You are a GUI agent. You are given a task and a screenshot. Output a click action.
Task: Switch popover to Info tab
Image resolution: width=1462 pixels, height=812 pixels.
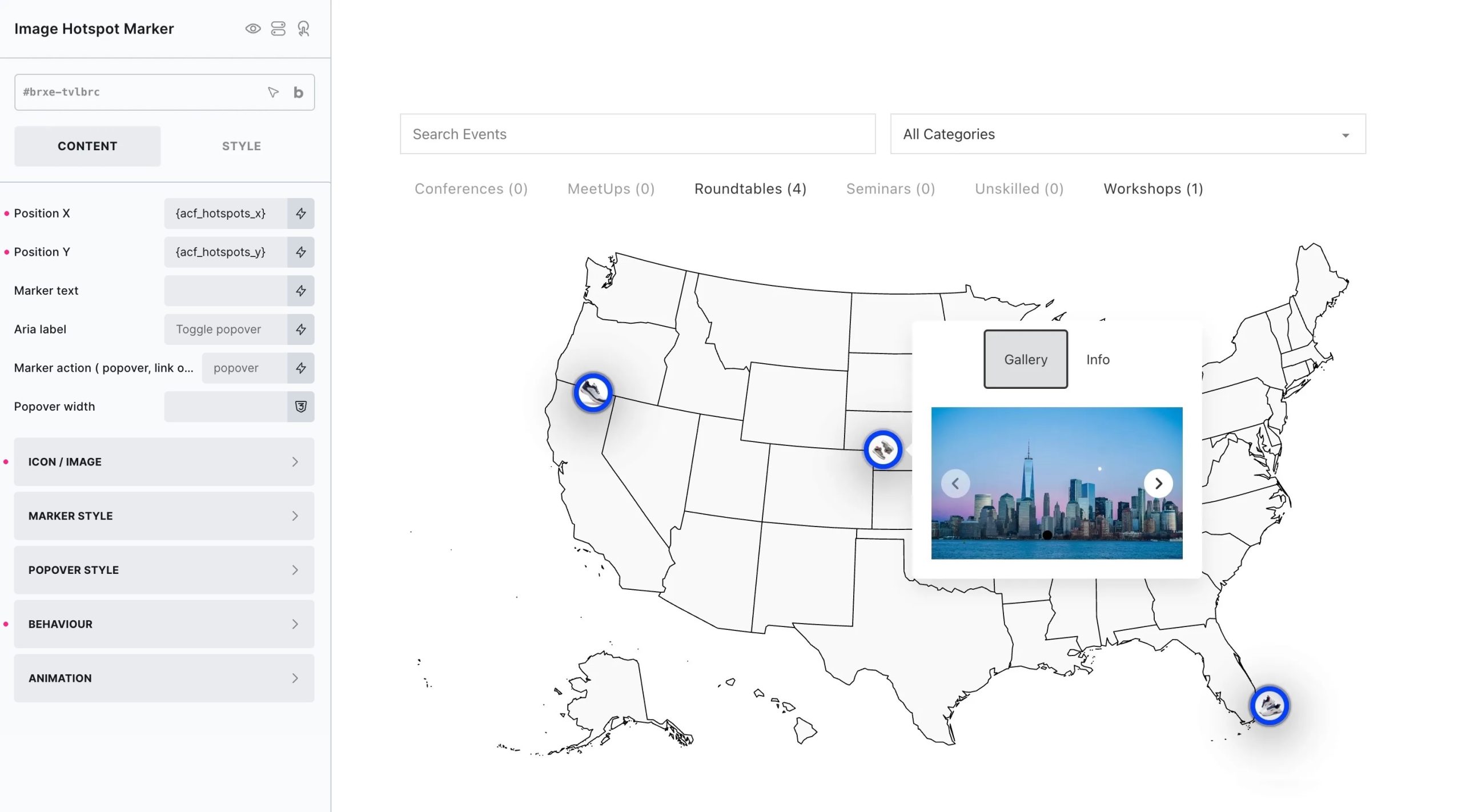coord(1098,360)
